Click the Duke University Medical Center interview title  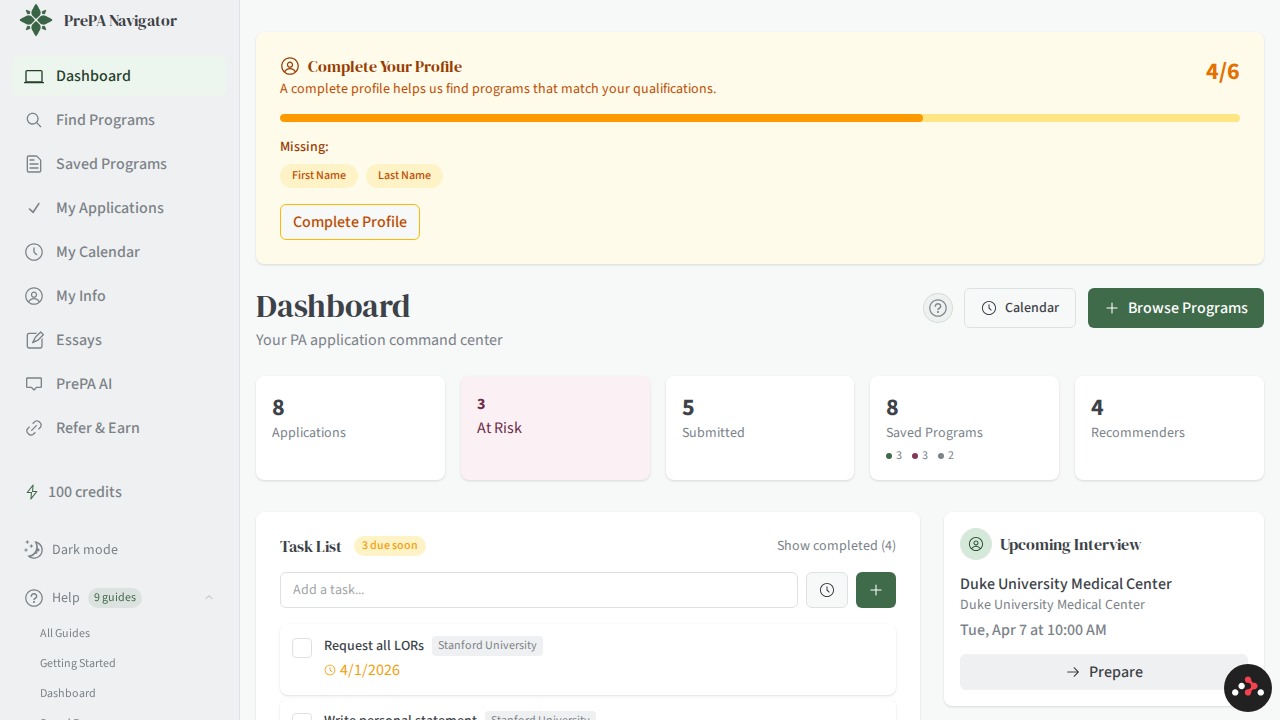tap(1066, 584)
